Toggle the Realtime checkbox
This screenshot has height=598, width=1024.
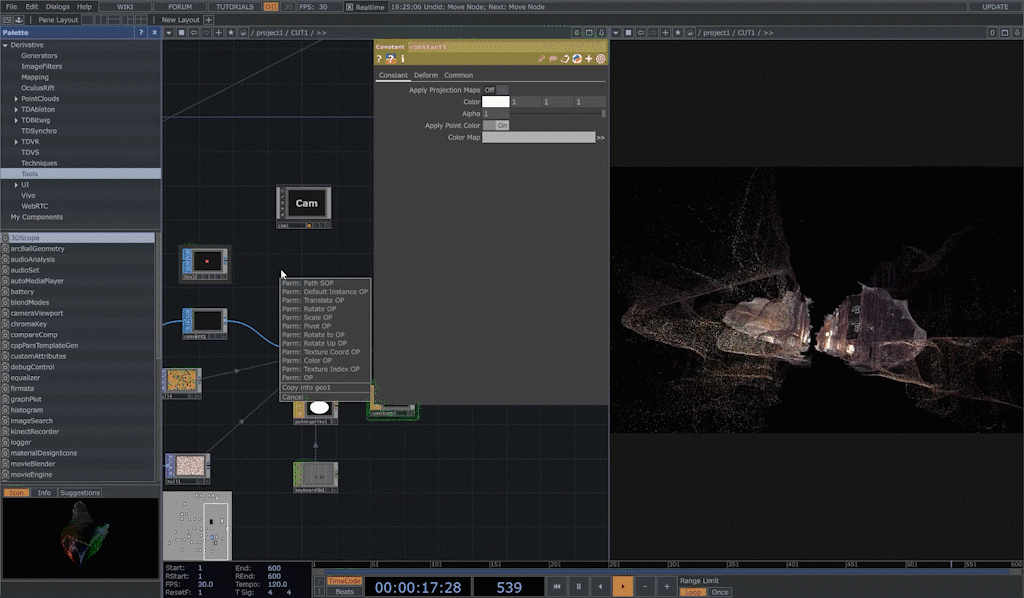coord(349,7)
